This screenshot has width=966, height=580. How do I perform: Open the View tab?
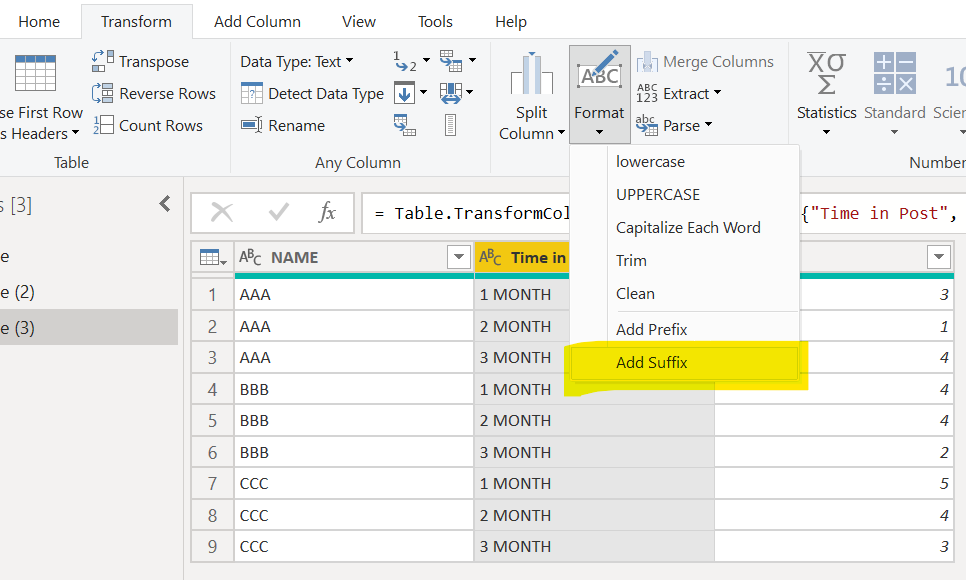tap(359, 22)
